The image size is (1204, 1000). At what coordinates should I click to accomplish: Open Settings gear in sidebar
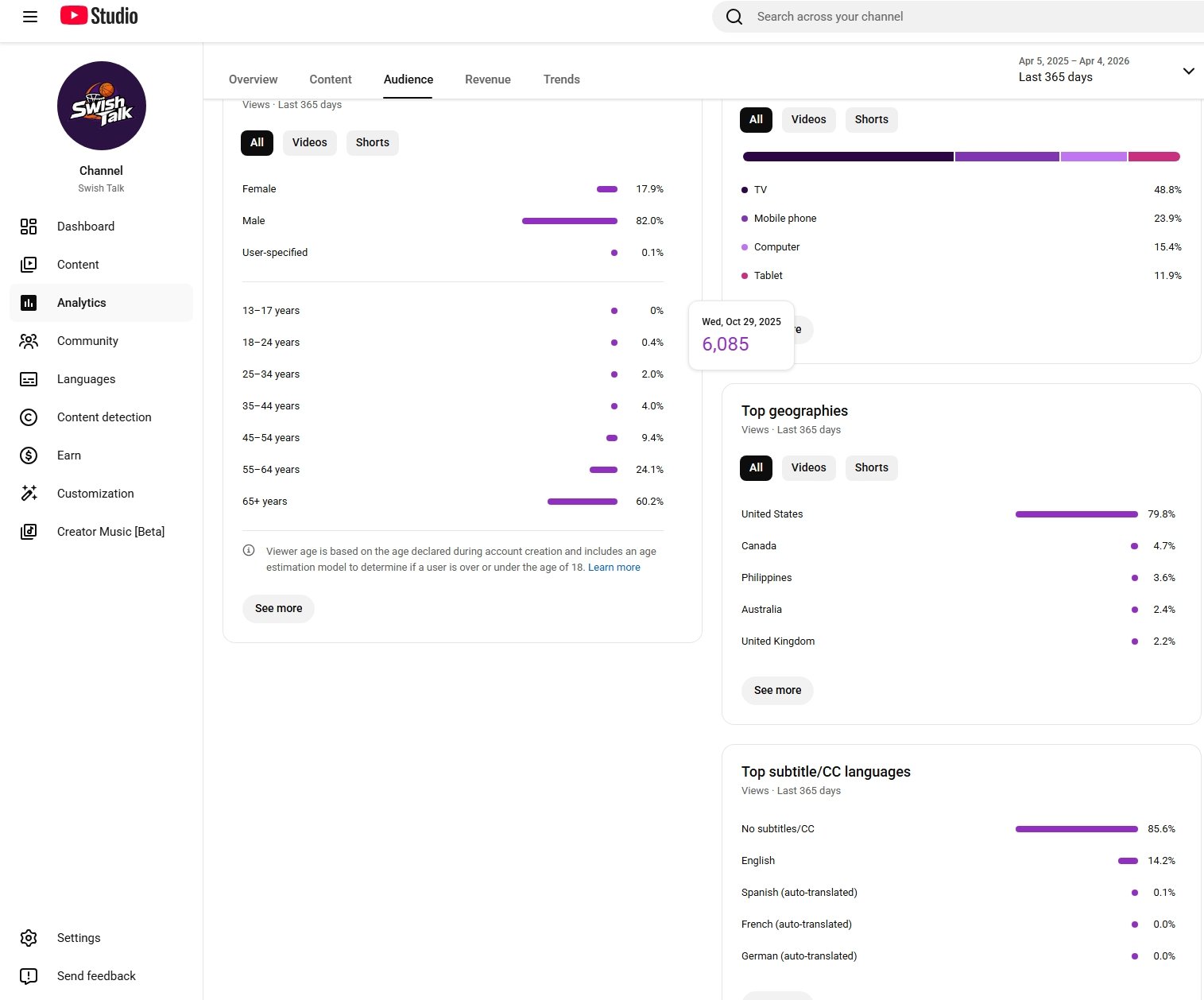(x=29, y=938)
